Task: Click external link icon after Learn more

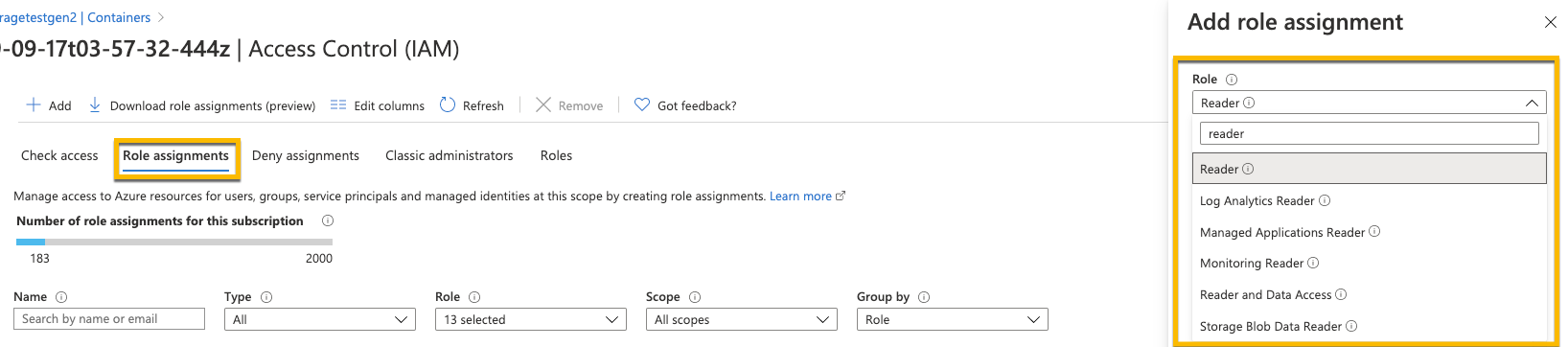Action: tap(841, 196)
